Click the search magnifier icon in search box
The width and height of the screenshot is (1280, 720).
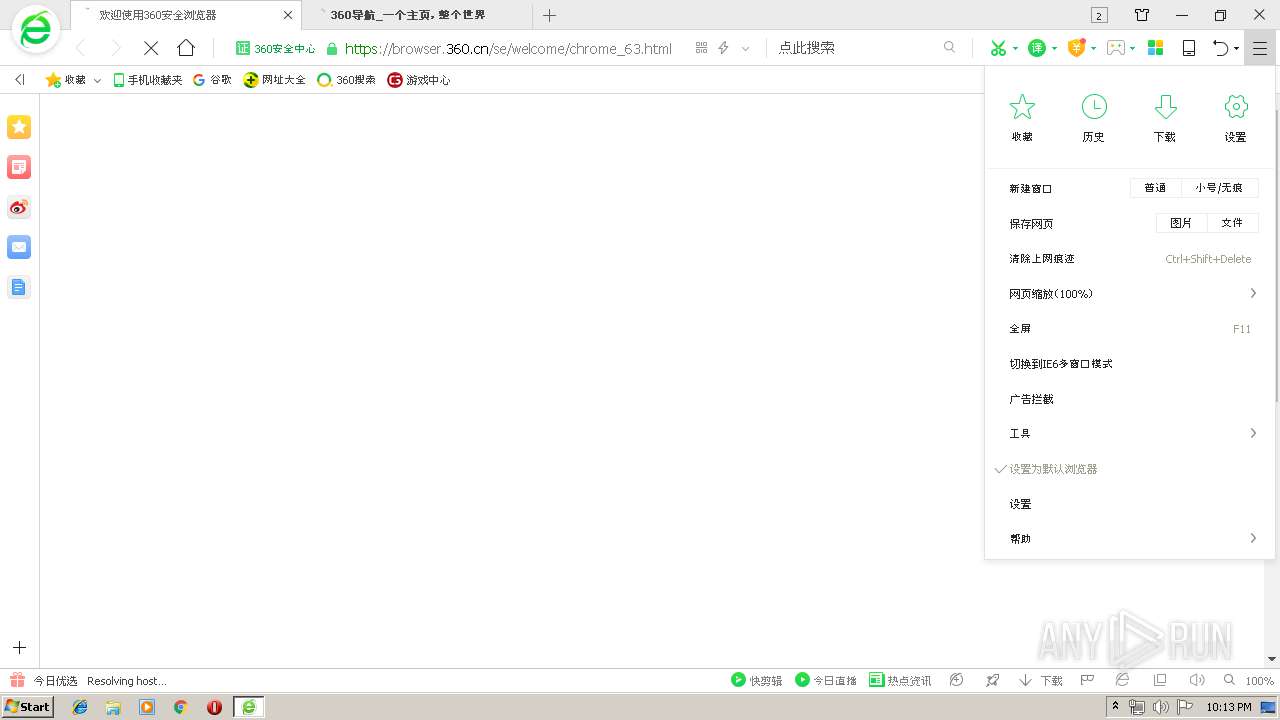[x=950, y=47]
